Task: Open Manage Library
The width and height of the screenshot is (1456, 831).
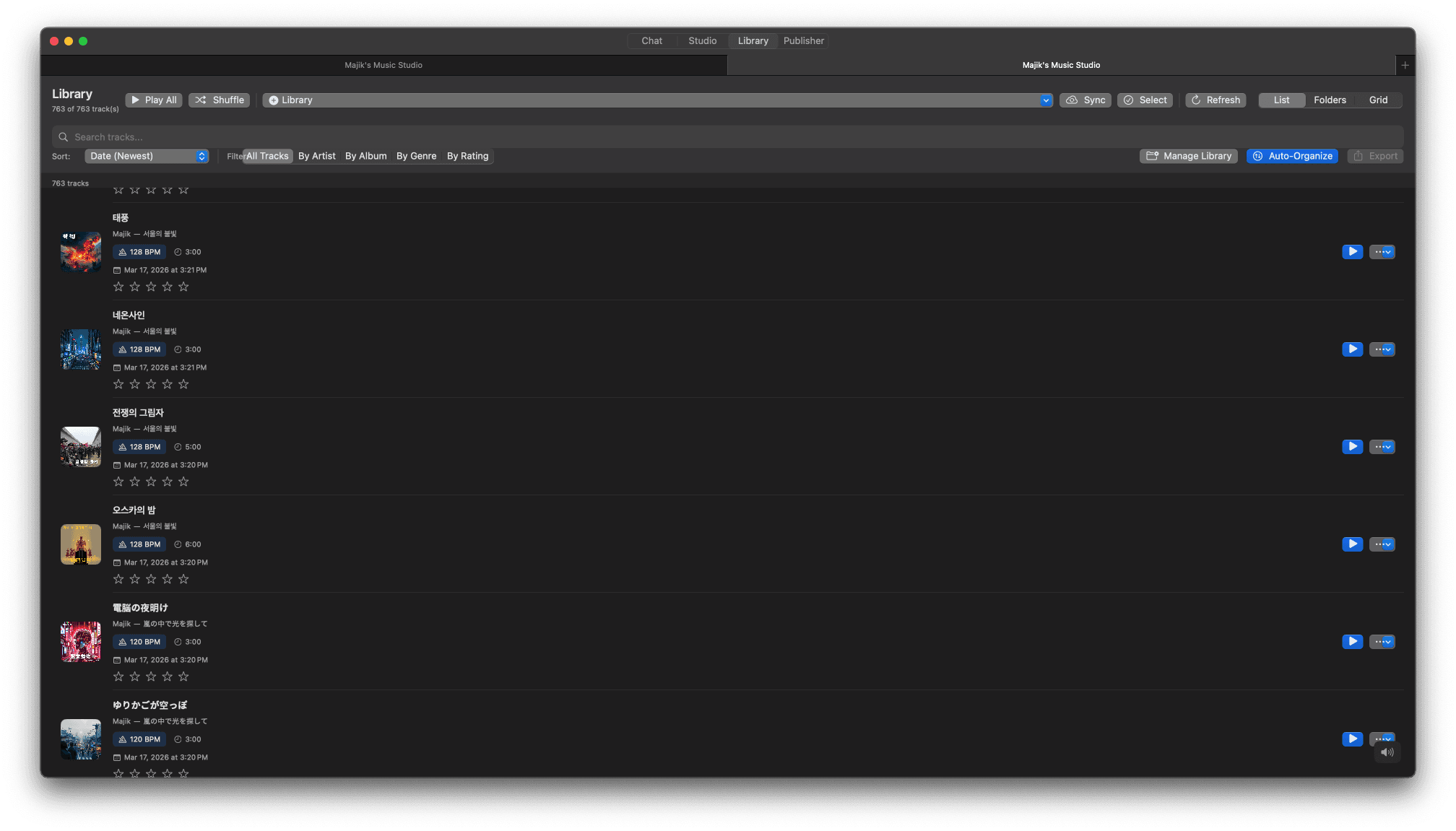Action: [x=1189, y=156]
